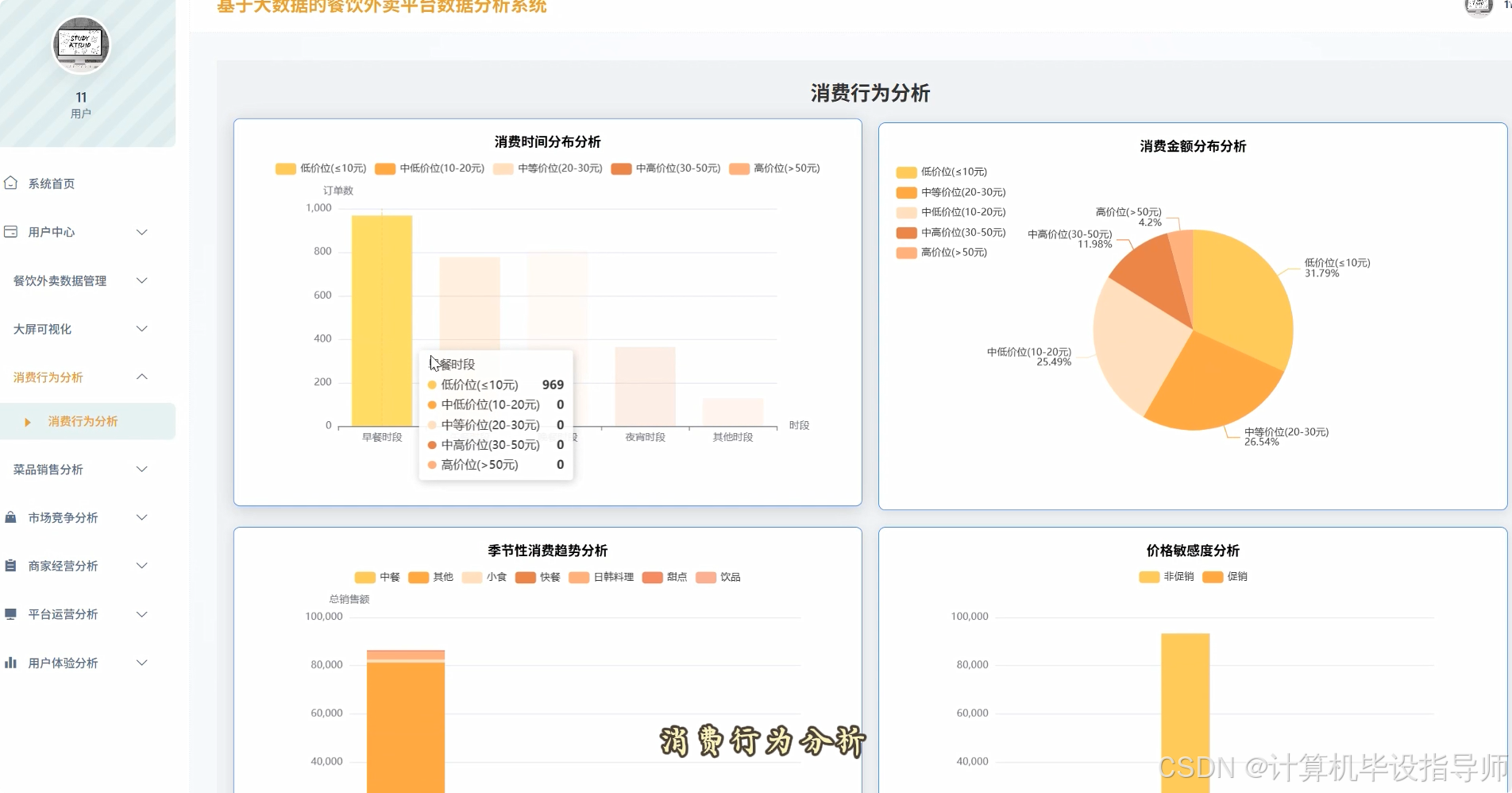Open the 菜品销售分析 menu
The width and height of the screenshot is (1512, 793).
(x=48, y=470)
